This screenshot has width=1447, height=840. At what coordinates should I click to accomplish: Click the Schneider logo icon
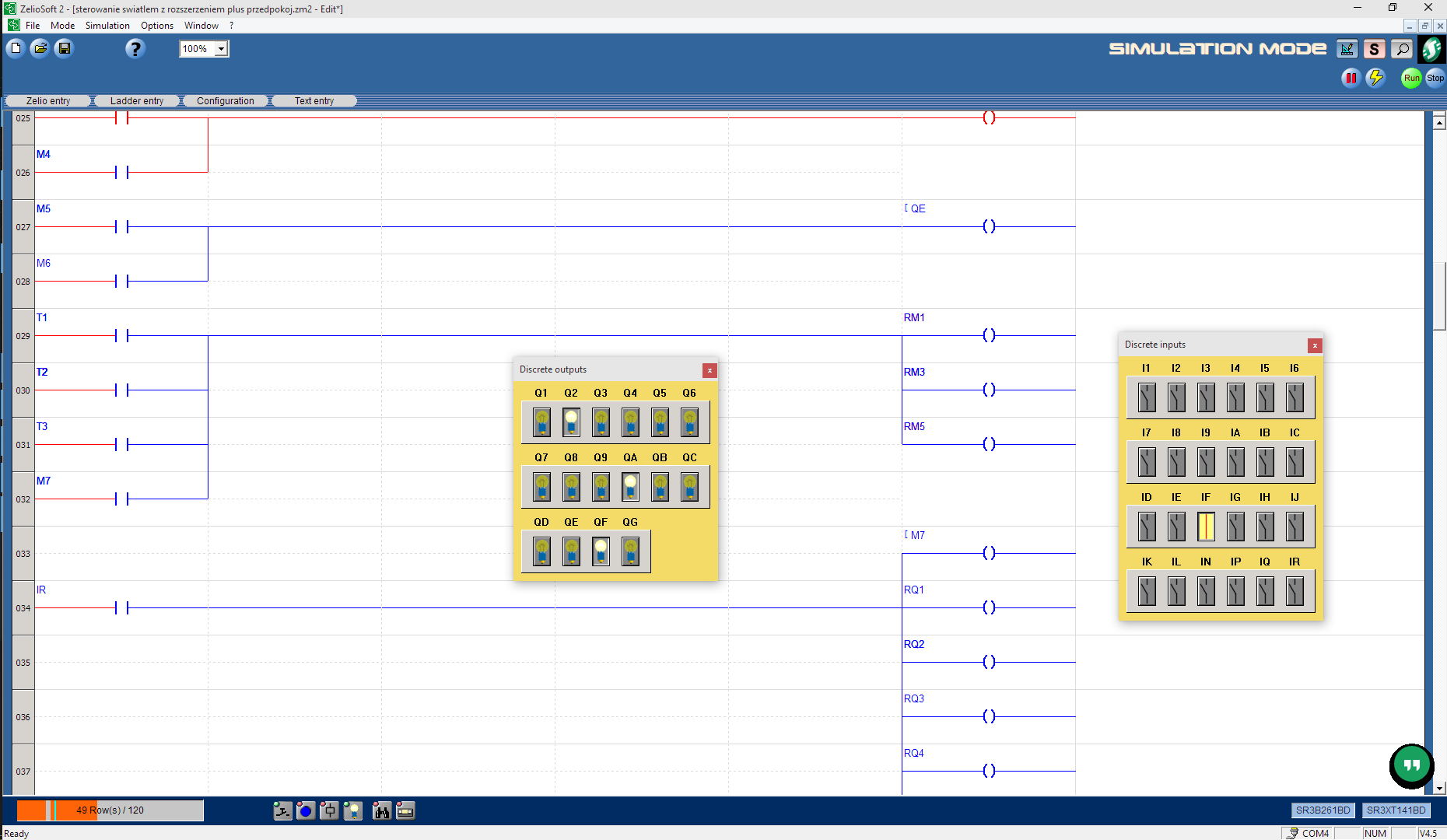1431,49
